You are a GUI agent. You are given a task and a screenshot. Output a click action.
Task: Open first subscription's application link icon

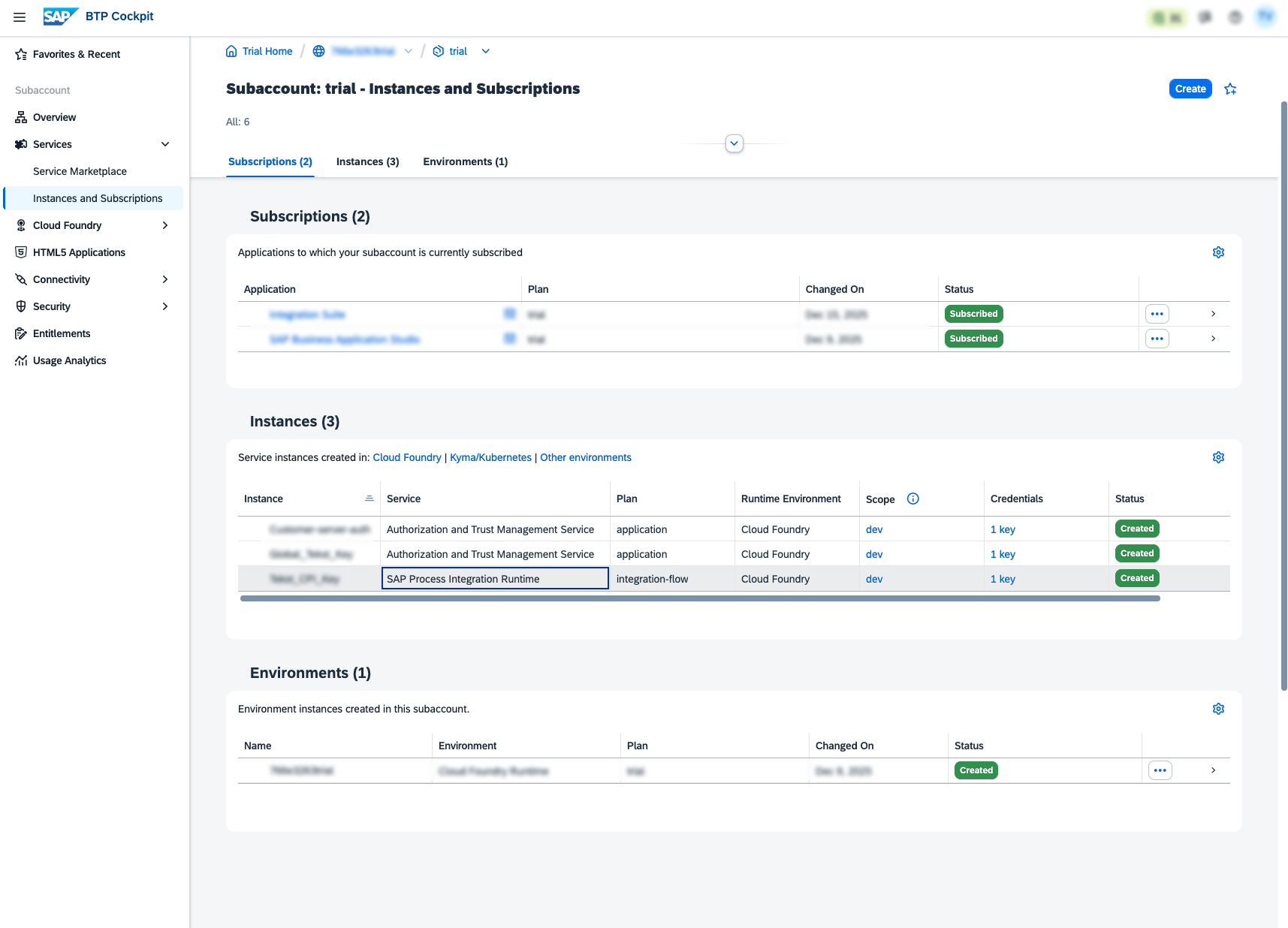coord(510,314)
